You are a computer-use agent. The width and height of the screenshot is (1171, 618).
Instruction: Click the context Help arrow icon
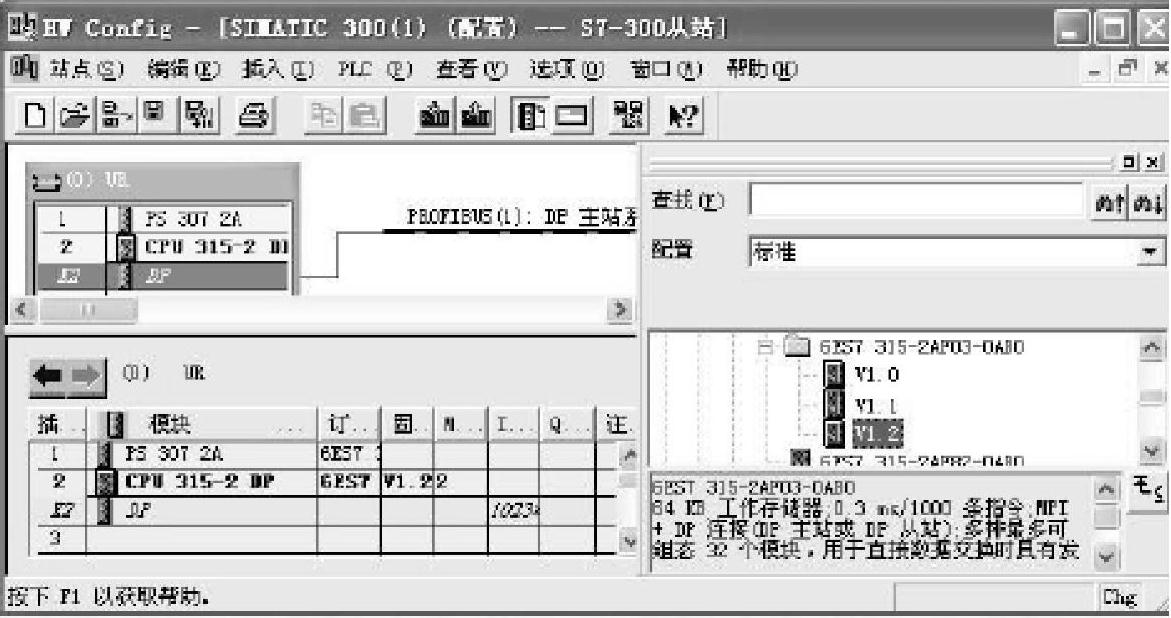pyautogui.click(x=683, y=116)
